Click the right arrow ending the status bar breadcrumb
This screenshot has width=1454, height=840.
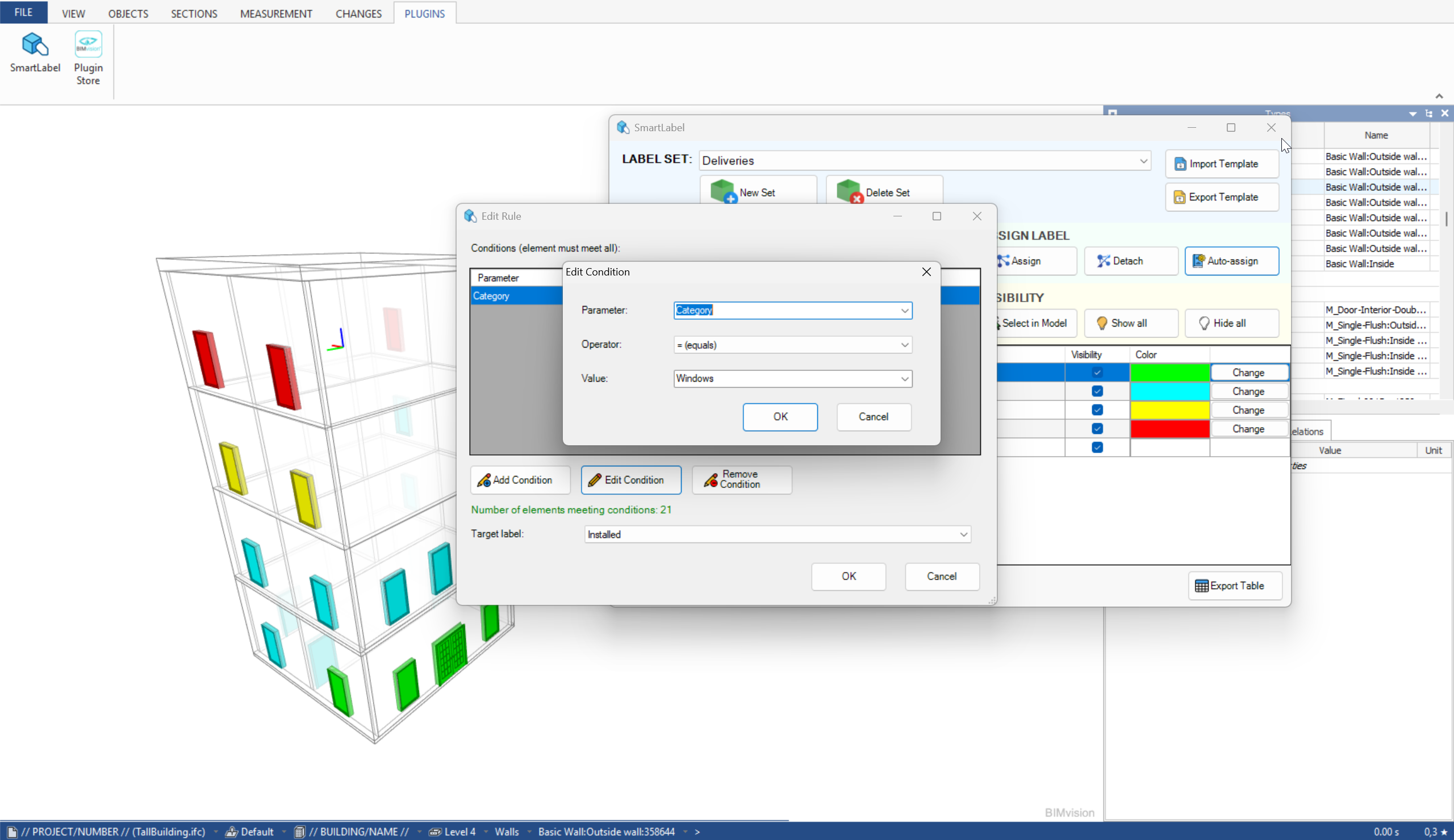[x=697, y=832]
